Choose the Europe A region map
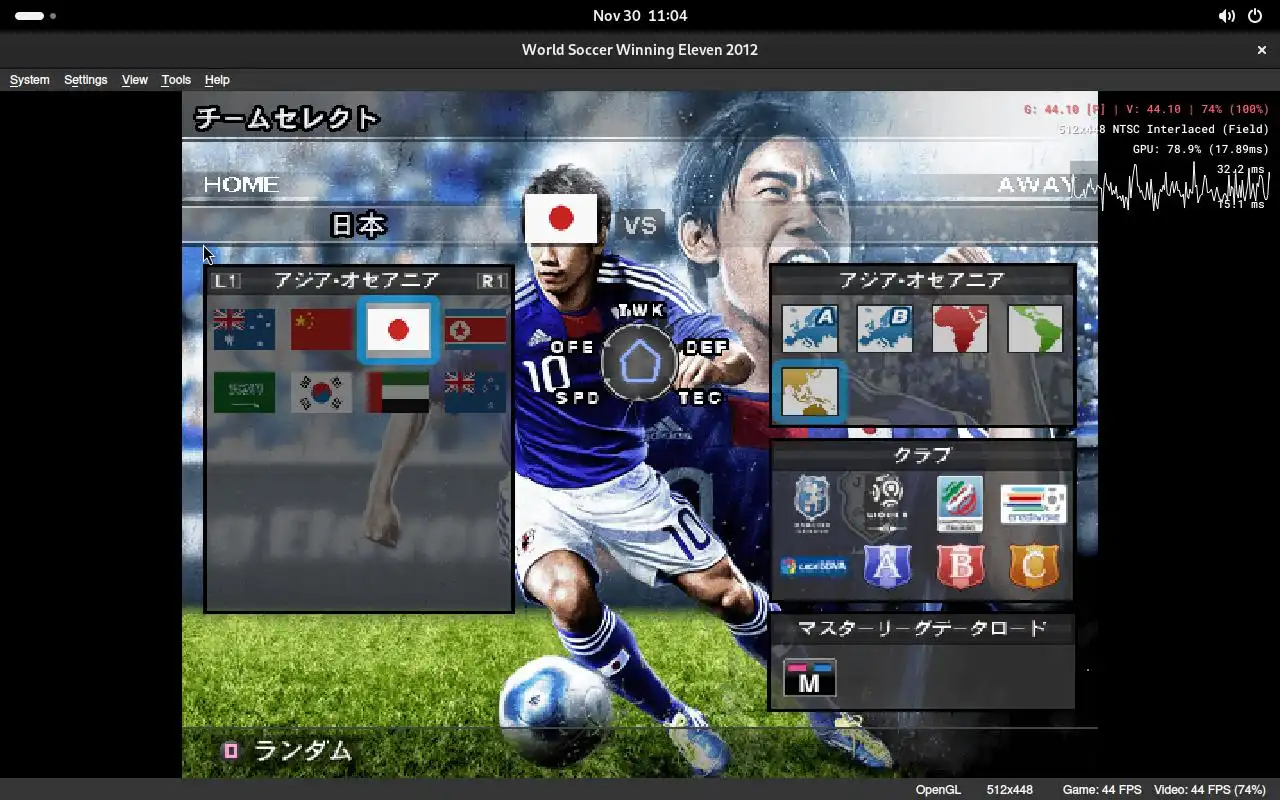1280x800 pixels. pos(810,329)
